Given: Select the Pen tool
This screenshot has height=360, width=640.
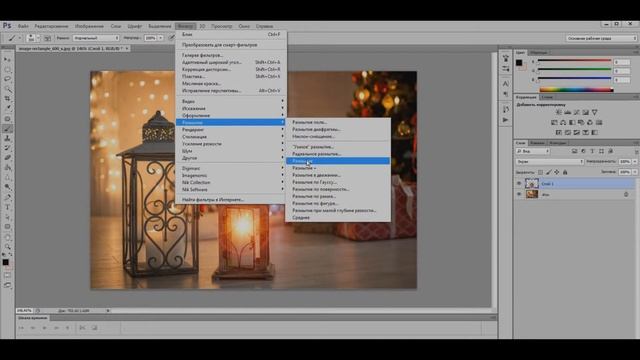Looking at the screenshot, I should tap(7, 198).
